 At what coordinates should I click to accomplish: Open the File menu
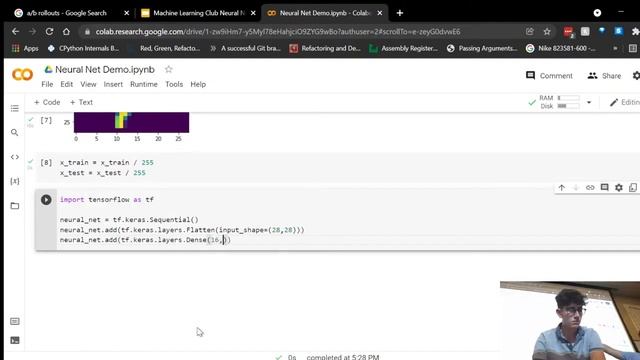[47, 84]
